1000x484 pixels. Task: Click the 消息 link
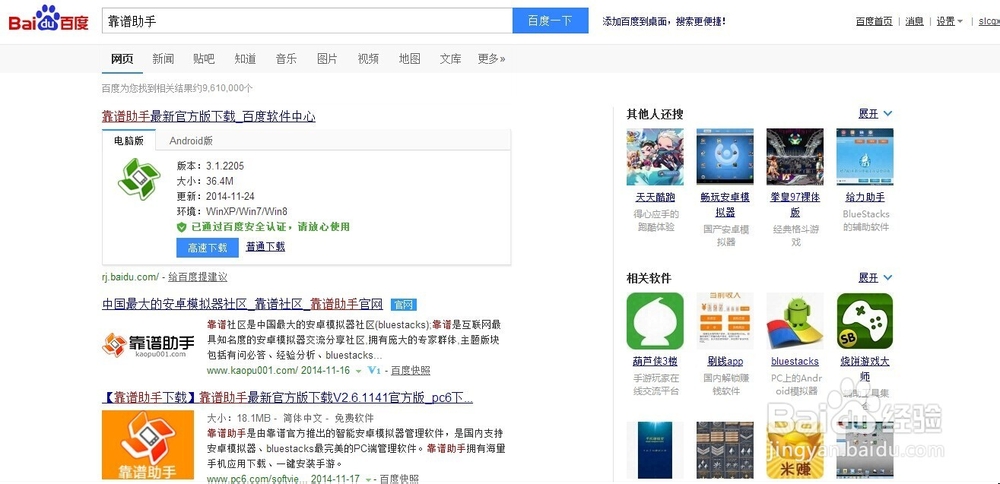(x=915, y=21)
